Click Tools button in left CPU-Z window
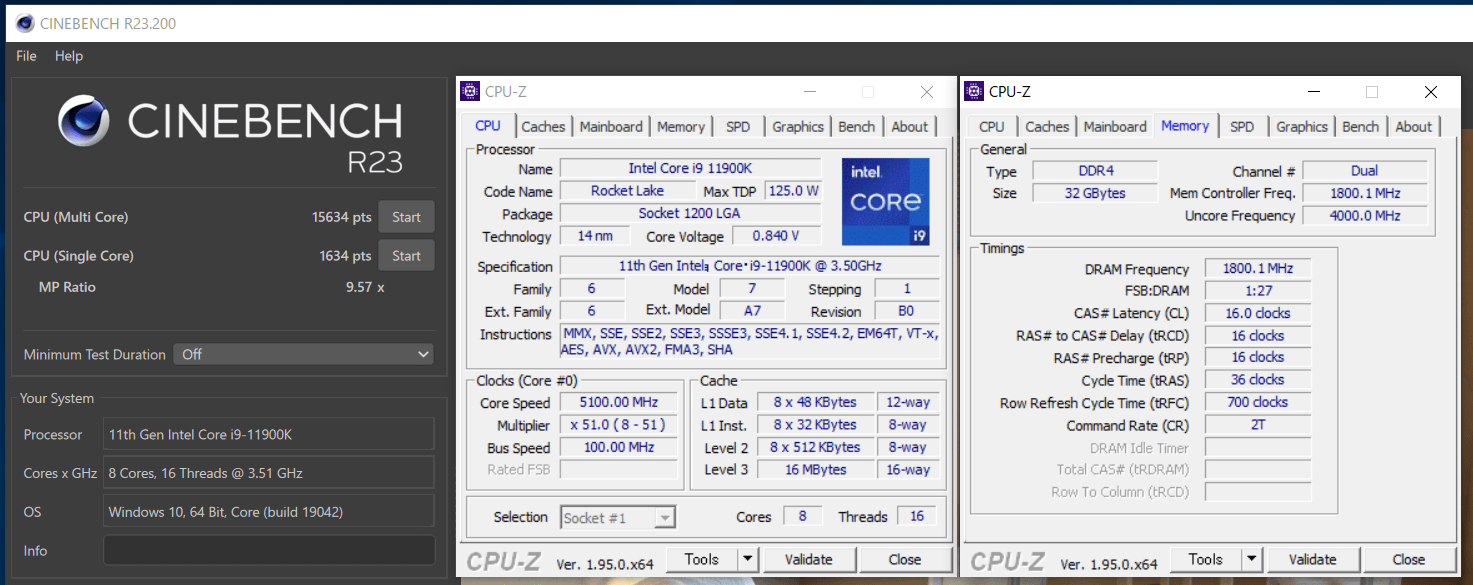The width and height of the screenshot is (1473, 585). pyautogui.click(x=701, y=559)
